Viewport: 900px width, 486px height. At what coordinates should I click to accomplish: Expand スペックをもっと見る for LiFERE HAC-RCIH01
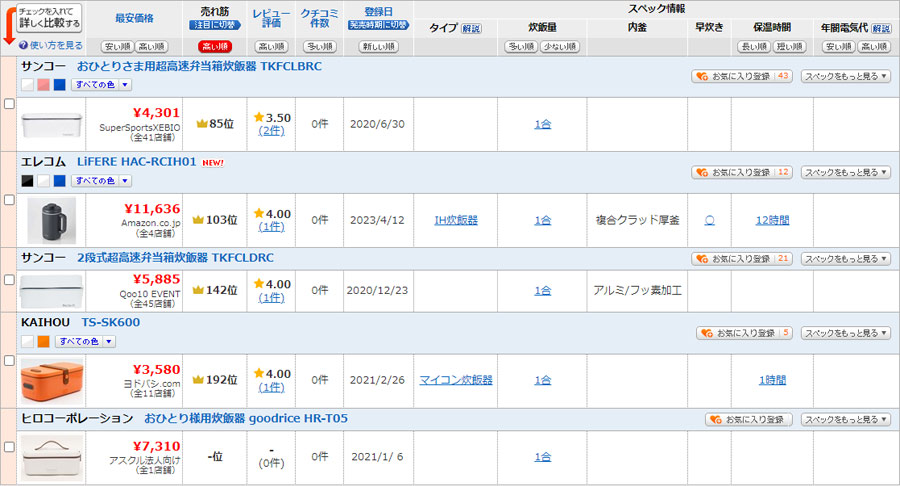point(845,172)
